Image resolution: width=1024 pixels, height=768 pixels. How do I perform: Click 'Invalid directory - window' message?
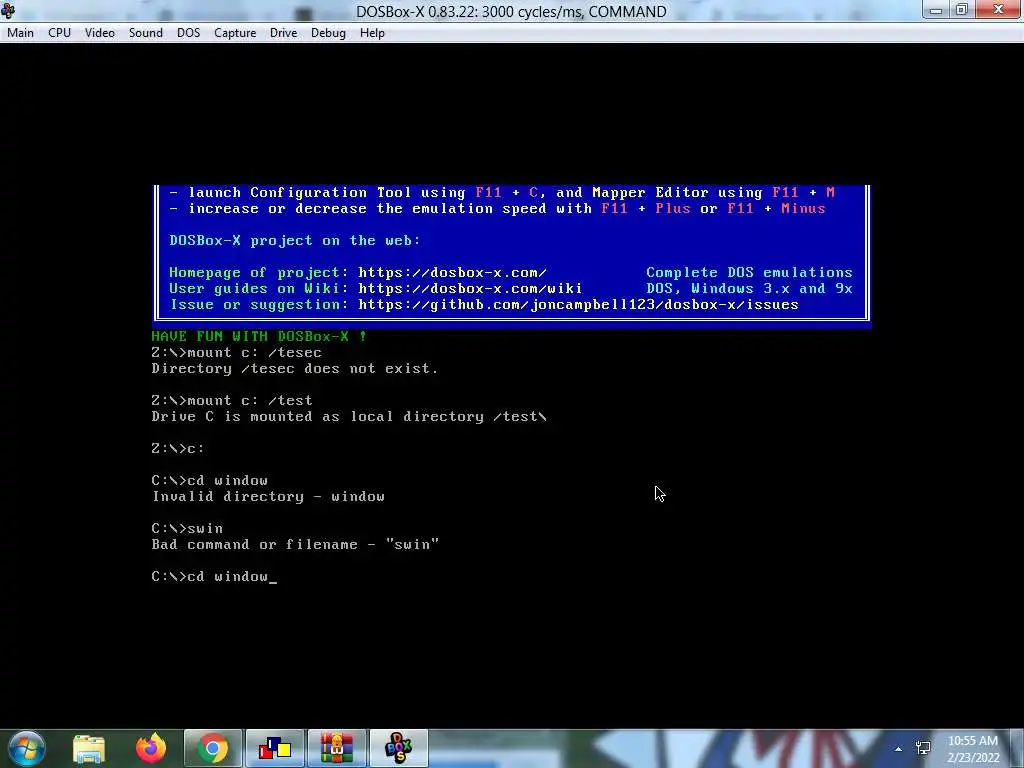click(268, 496)
